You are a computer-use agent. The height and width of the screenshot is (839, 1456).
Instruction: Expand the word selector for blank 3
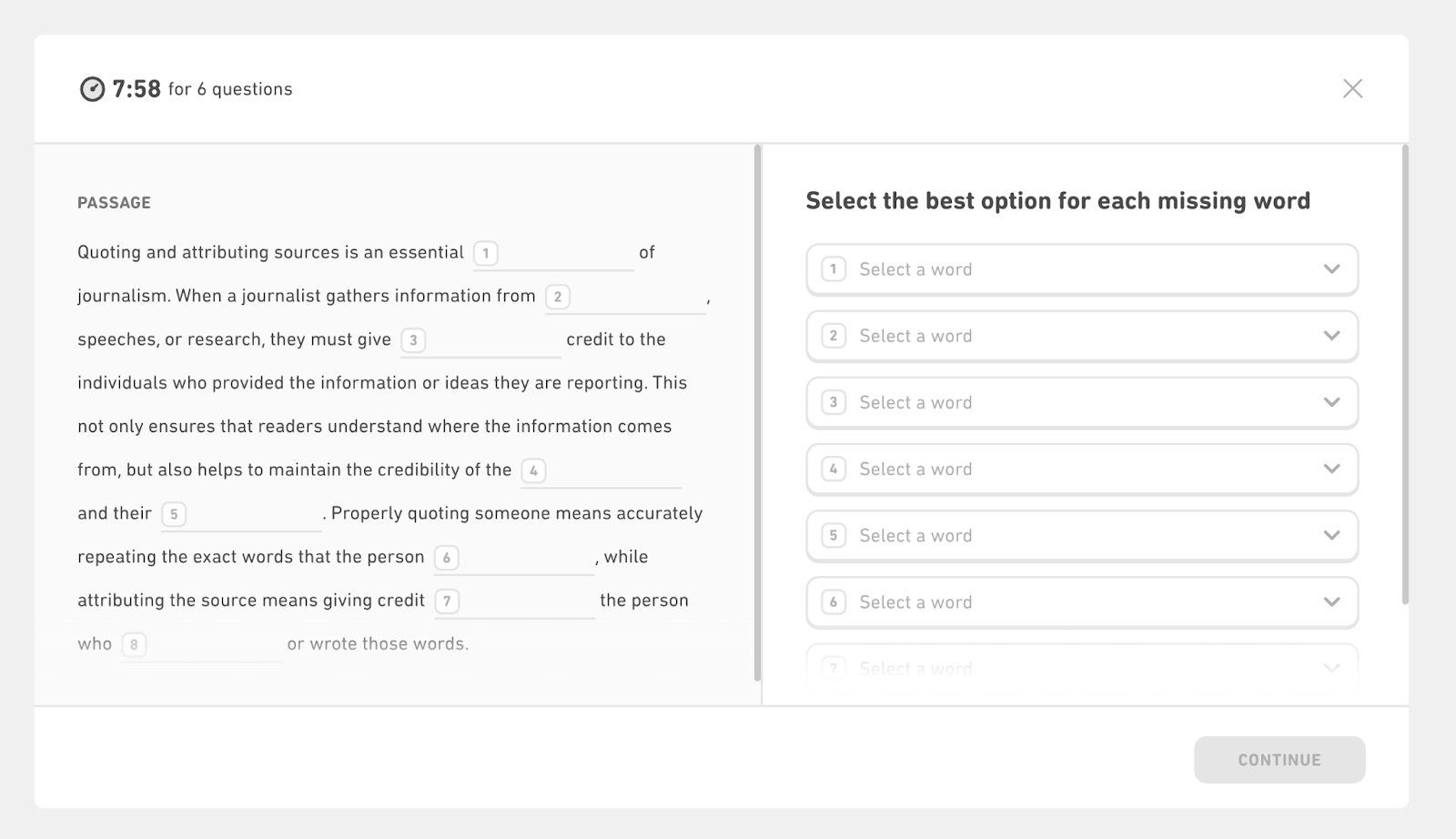pos(1081,402)
